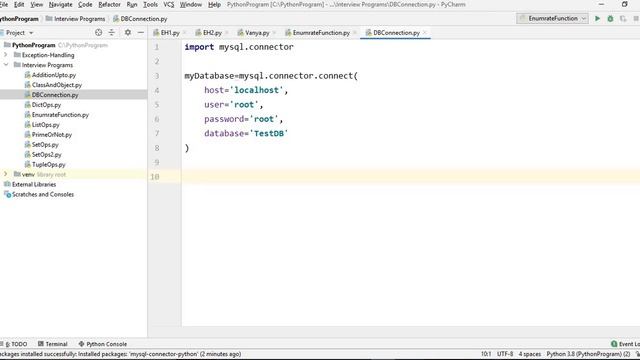Hide the Project tool window
The height and width of the screenshot is (360, 640).
pyautogui.click(x=141, y=32)
